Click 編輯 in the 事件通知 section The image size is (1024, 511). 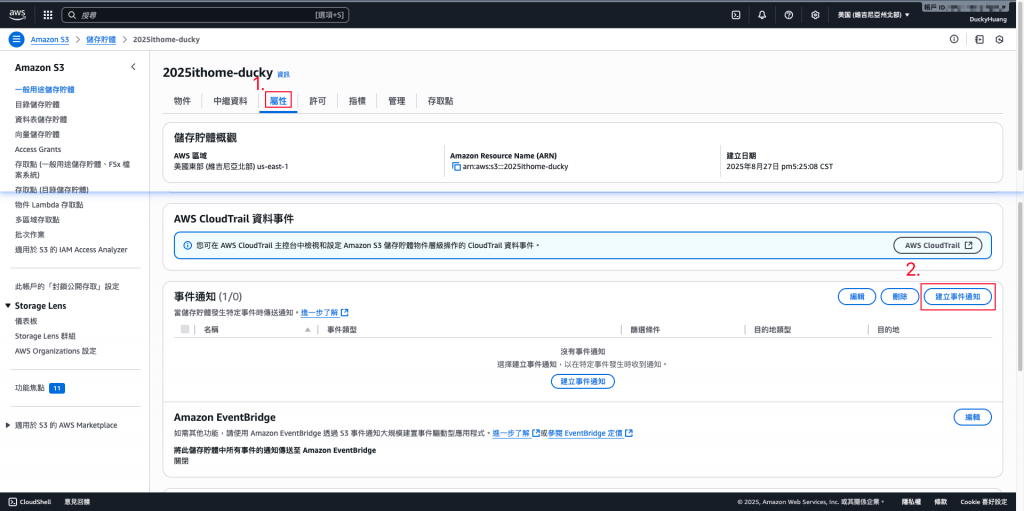(857, 297)
